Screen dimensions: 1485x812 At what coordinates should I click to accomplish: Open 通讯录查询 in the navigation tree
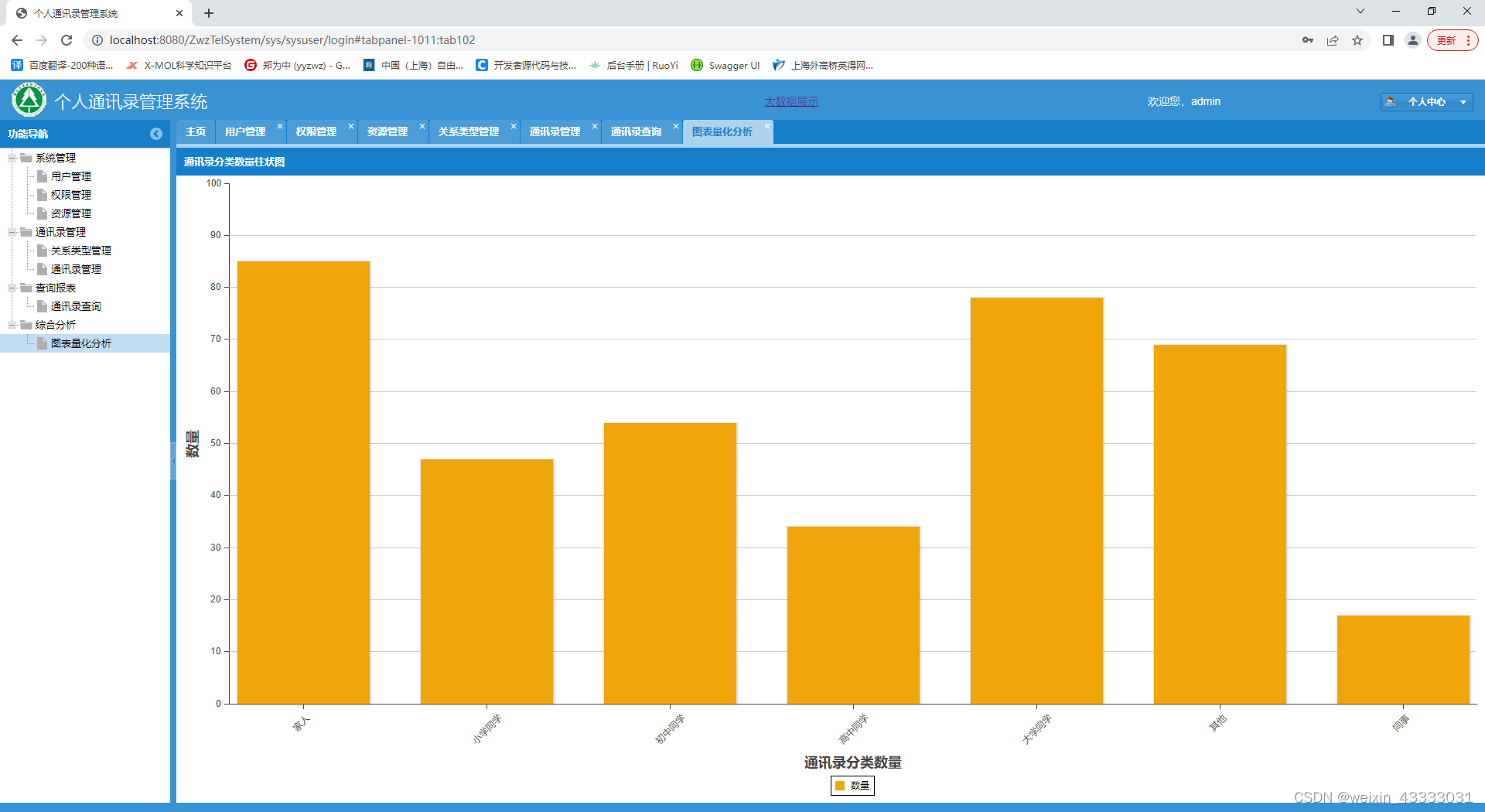[x=76, y=306]
